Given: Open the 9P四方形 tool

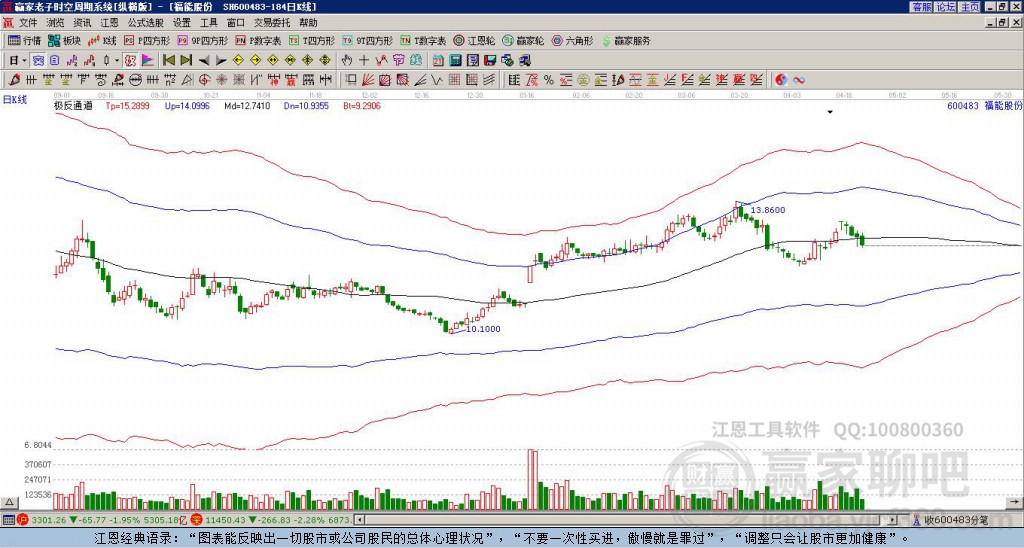Looking at the screenshot, I should coord(202,40).
